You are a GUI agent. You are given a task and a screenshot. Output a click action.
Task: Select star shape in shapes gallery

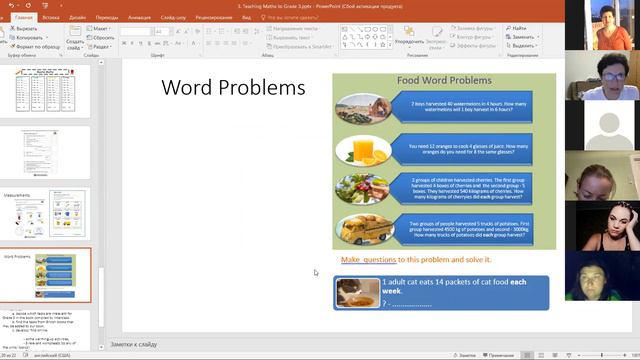point(382,45)
